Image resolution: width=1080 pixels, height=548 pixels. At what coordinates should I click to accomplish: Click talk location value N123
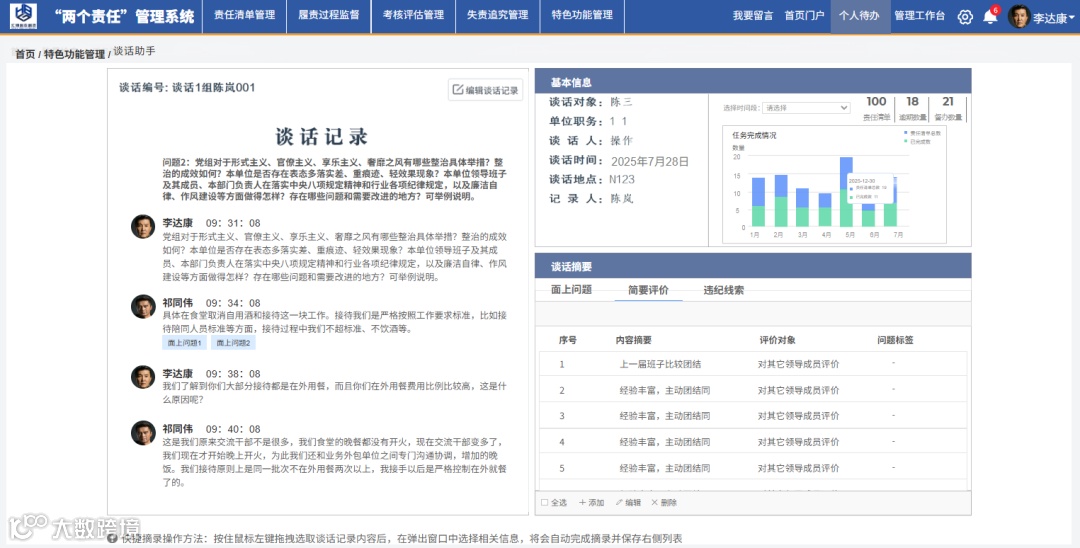(622, 180)
